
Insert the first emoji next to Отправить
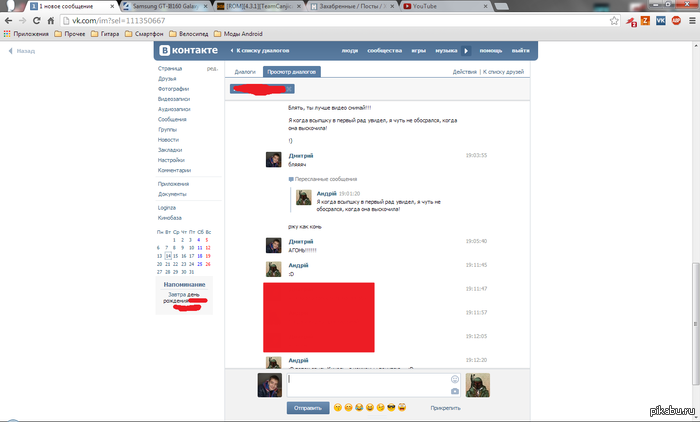[x=338, y=408]
